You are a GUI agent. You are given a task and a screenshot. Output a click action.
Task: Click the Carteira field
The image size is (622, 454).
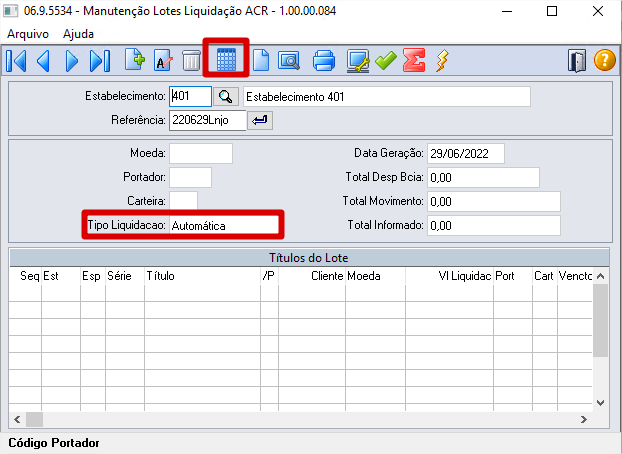click(183, 201)
